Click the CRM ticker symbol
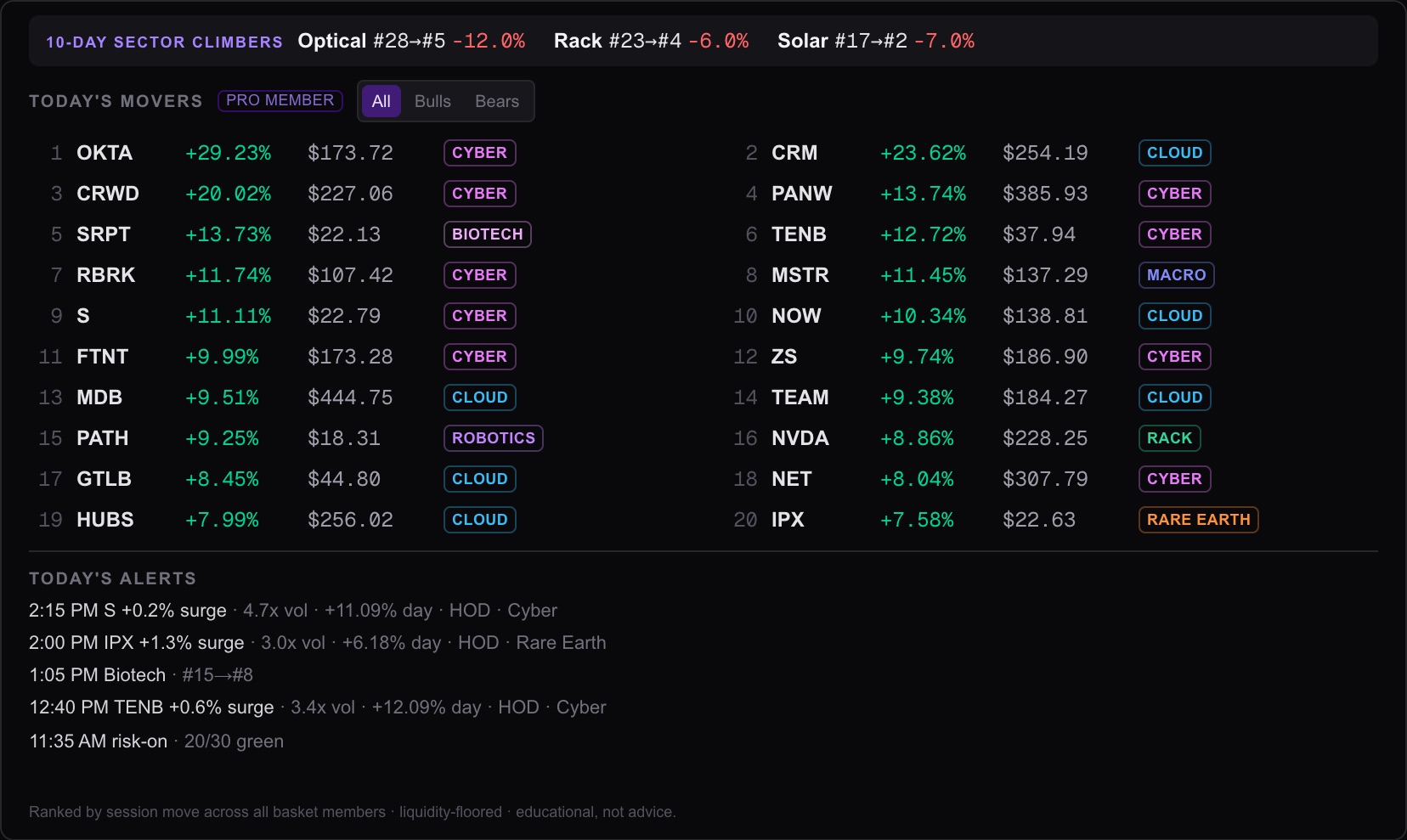1407x840 pixels. coord(794,153)
